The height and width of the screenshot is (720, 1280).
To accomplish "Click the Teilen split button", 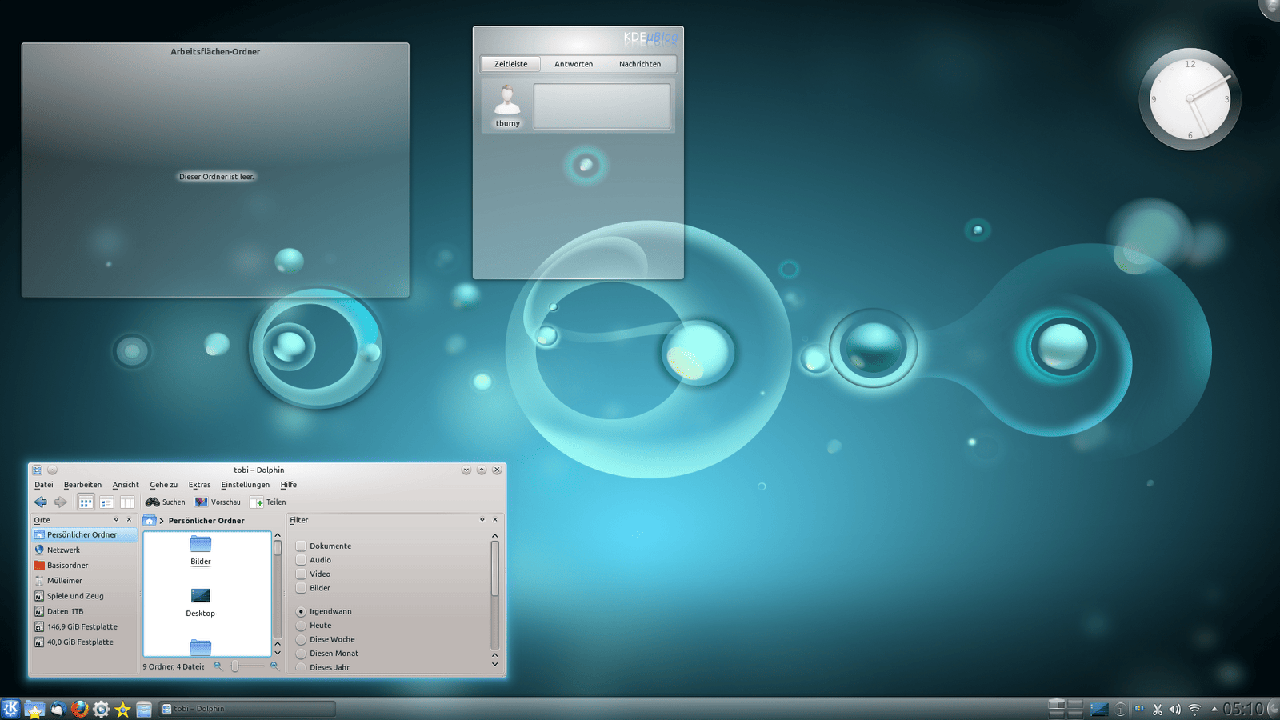I will pyautogui.click(x=268, y=502).
